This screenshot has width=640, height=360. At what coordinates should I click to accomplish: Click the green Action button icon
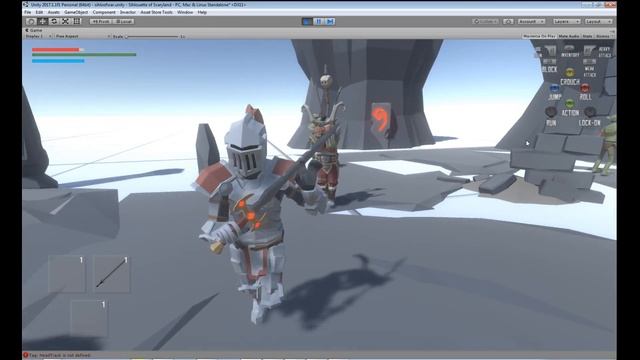pyautogui.click(x=570, y=103)
